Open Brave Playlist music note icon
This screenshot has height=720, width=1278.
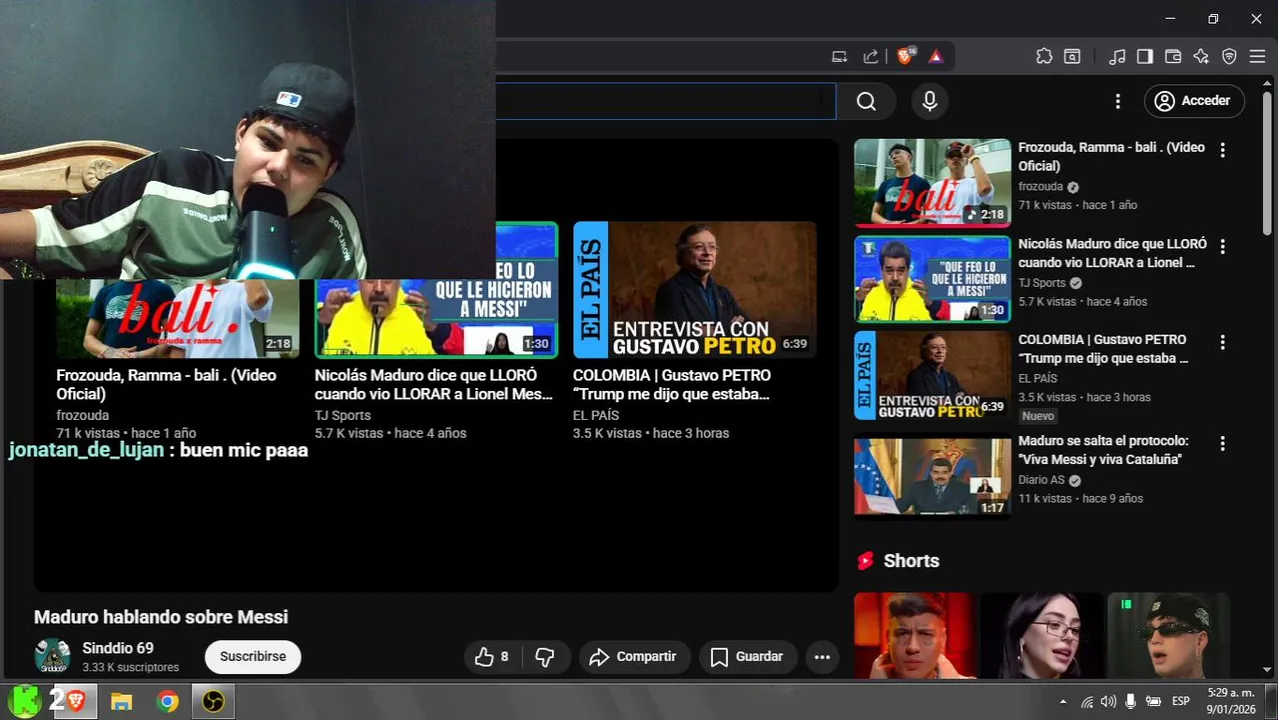click(1118, 57)
